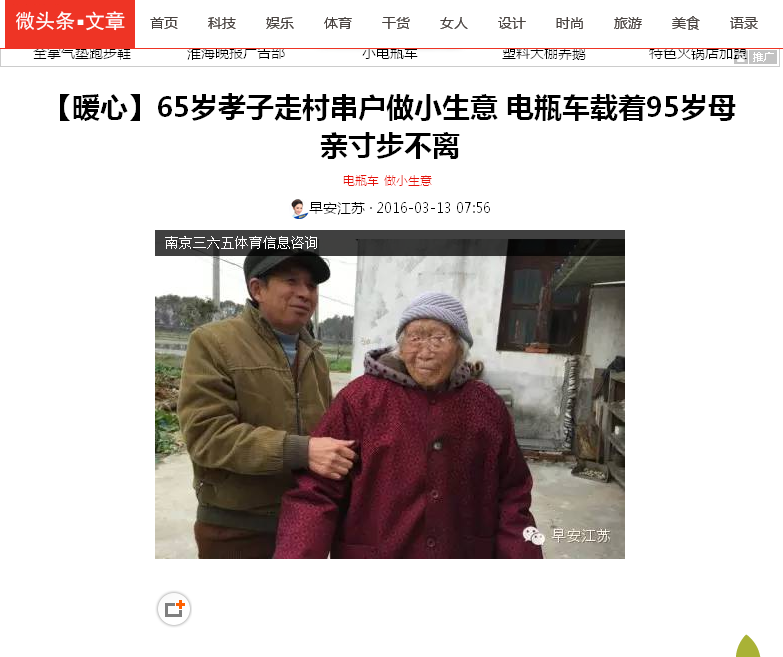Click the green leaf icon at bottom corner
This screenshot has width=783, height=657.
748,646
